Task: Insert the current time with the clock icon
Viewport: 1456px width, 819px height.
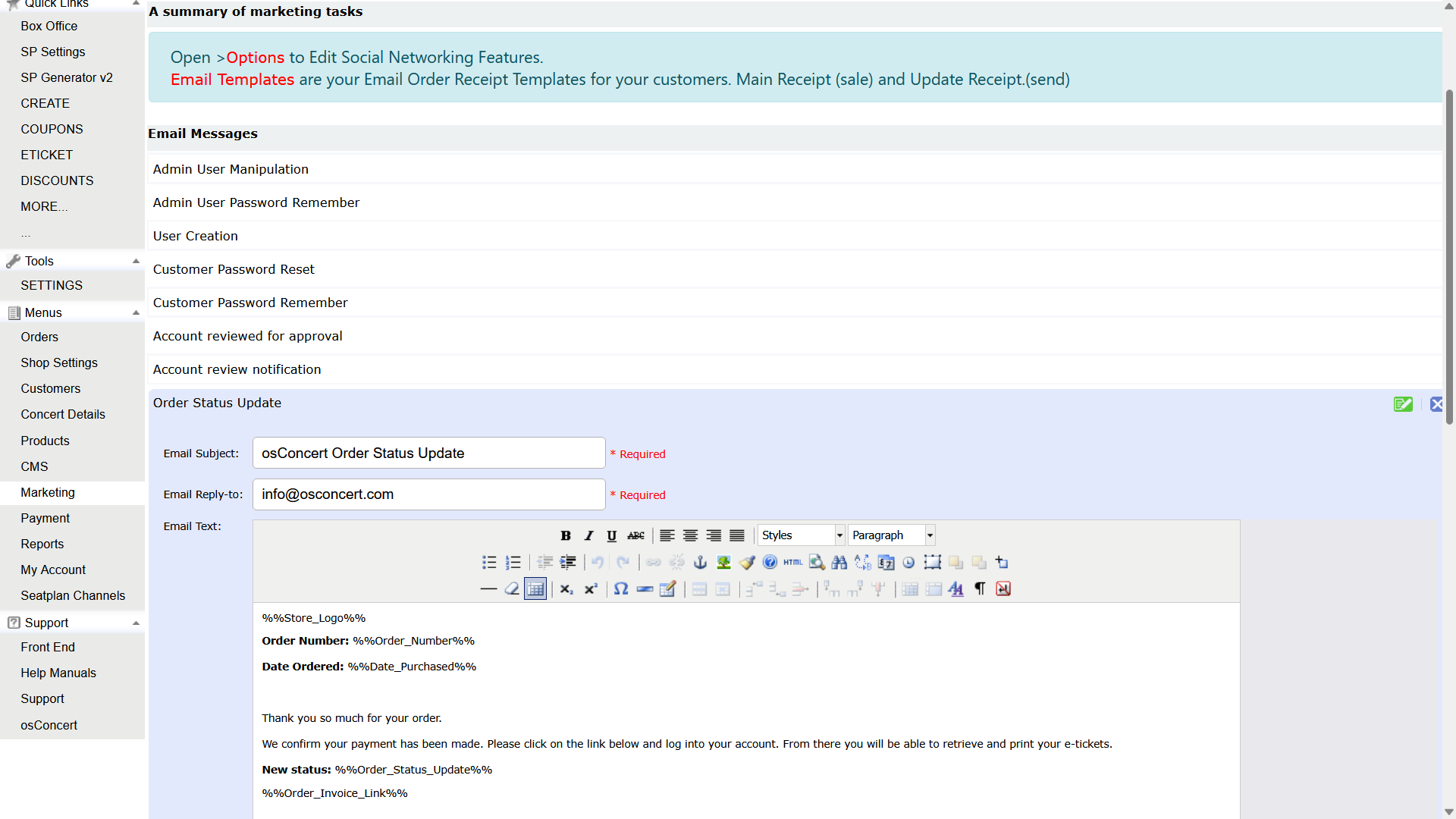Action: coord(909,563)
